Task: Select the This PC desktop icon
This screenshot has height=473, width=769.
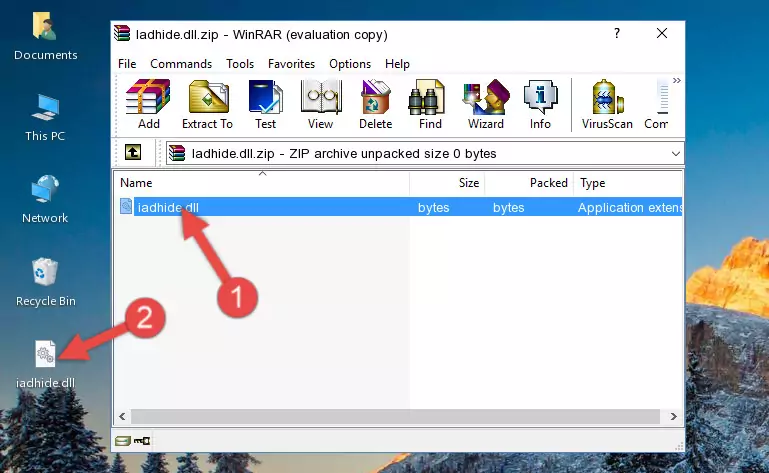Action: (x=45, y=118)
